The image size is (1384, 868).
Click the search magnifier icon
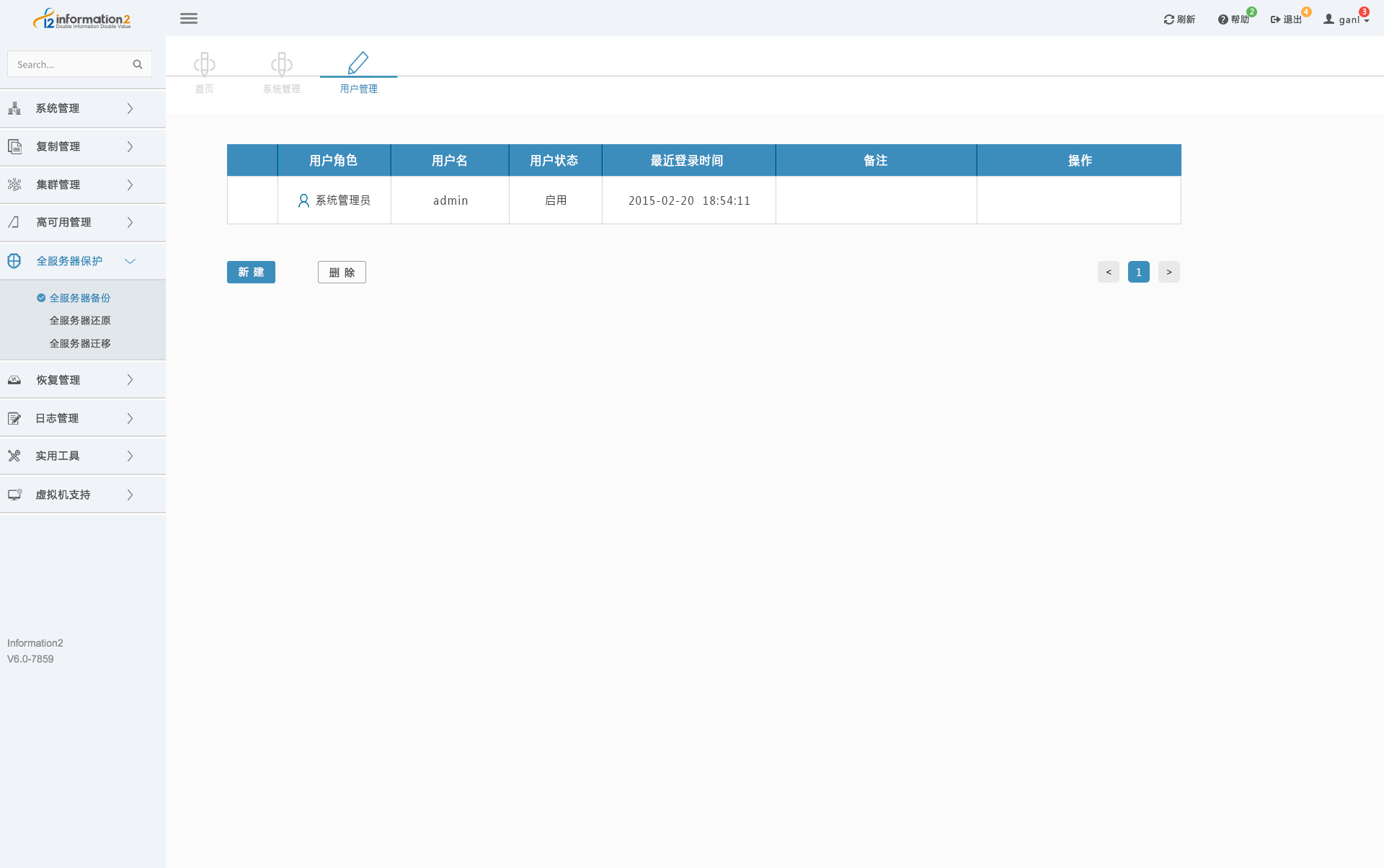tap(138, 64)
